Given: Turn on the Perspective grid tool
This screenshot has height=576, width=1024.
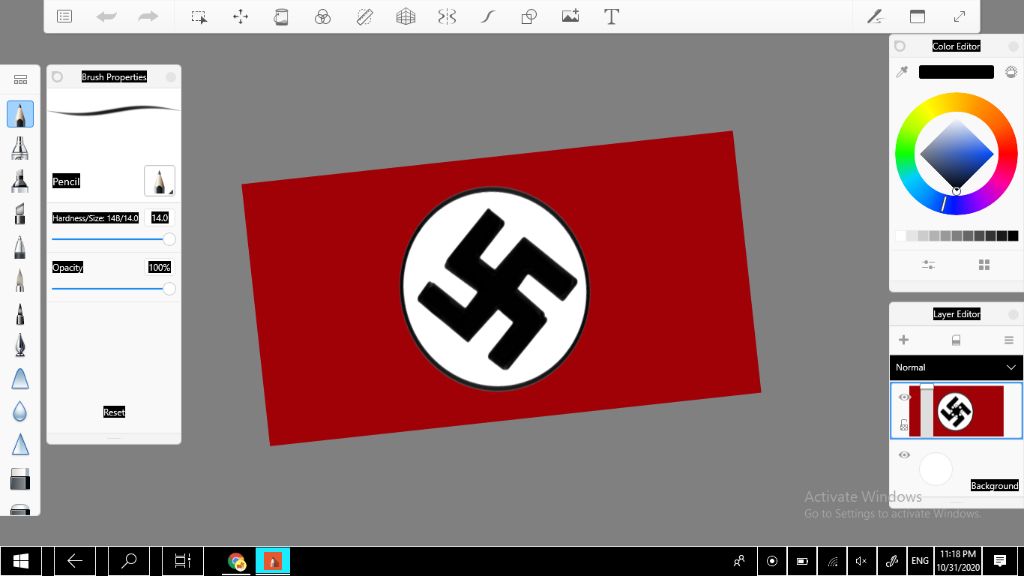Looking at the screenshot, I should pos(406,16).
